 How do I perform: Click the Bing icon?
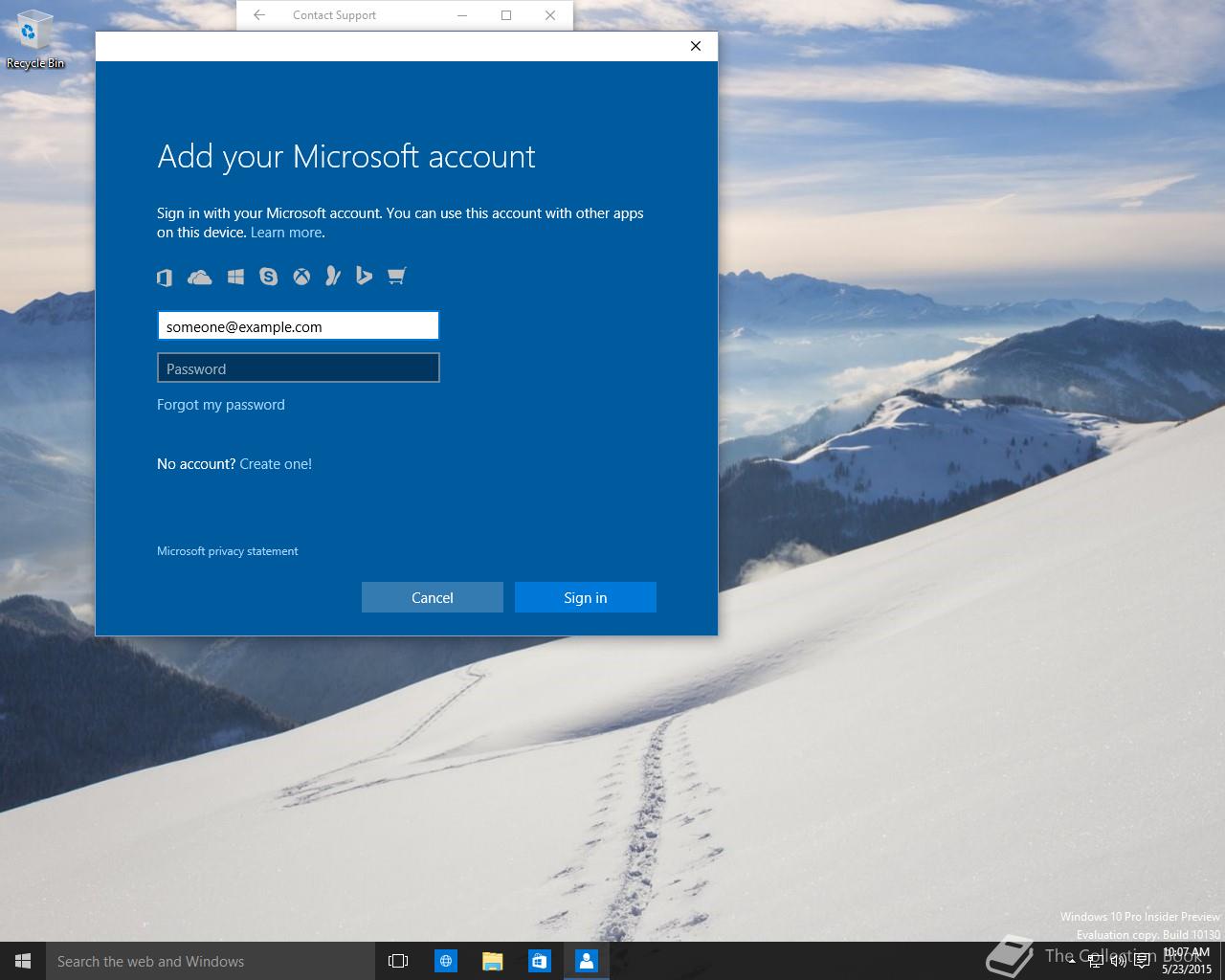(x=364, y=277)
